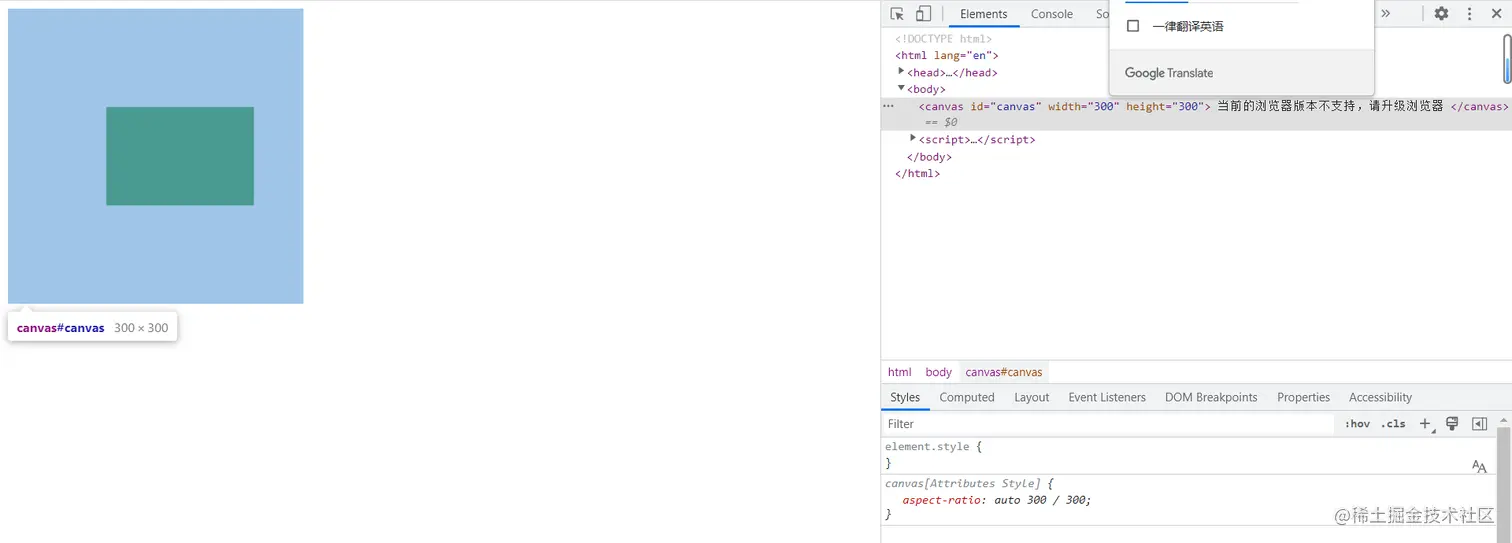Select the html breadcrumb
1512x543 pixels.
(x=900, y=372)
